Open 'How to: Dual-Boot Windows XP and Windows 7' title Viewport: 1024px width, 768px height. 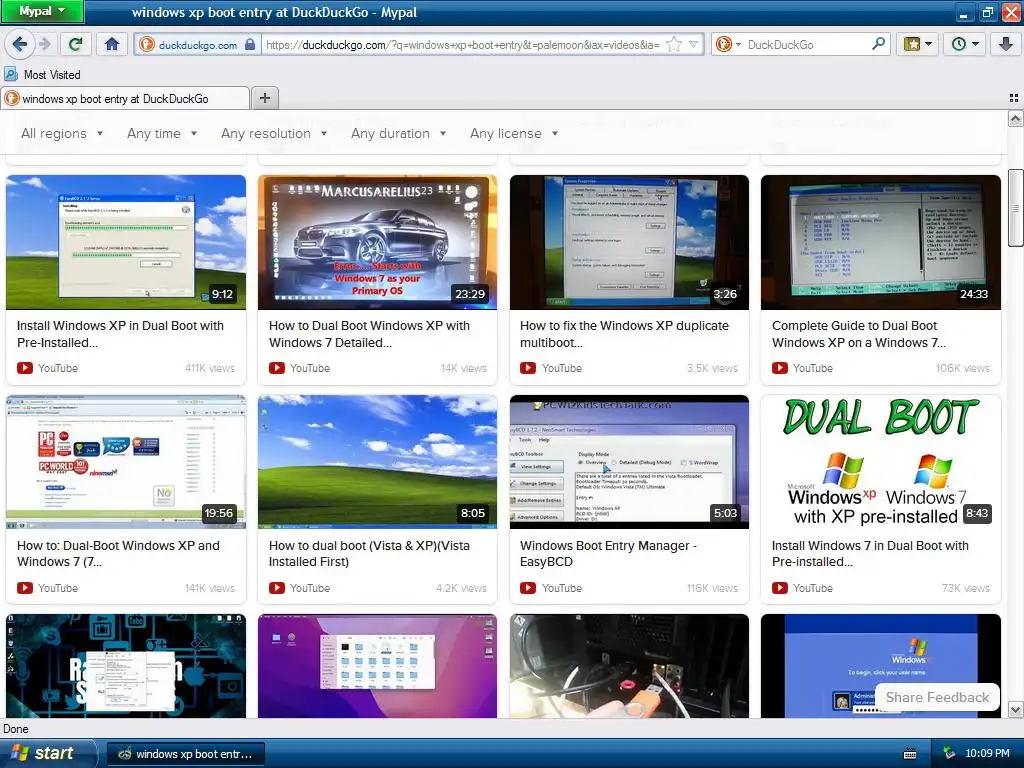pyautogui.click(x=118, y=553)
